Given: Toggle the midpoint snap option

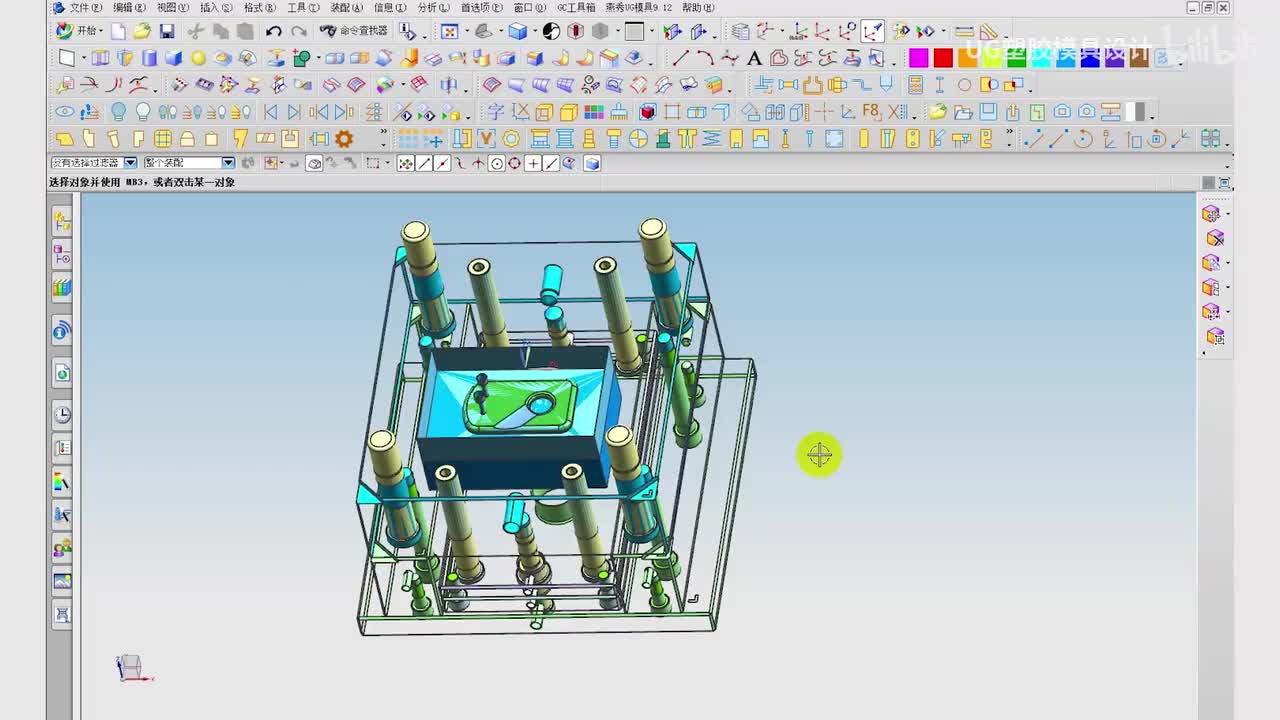Looking at the screenshot, I should (442, 163).
